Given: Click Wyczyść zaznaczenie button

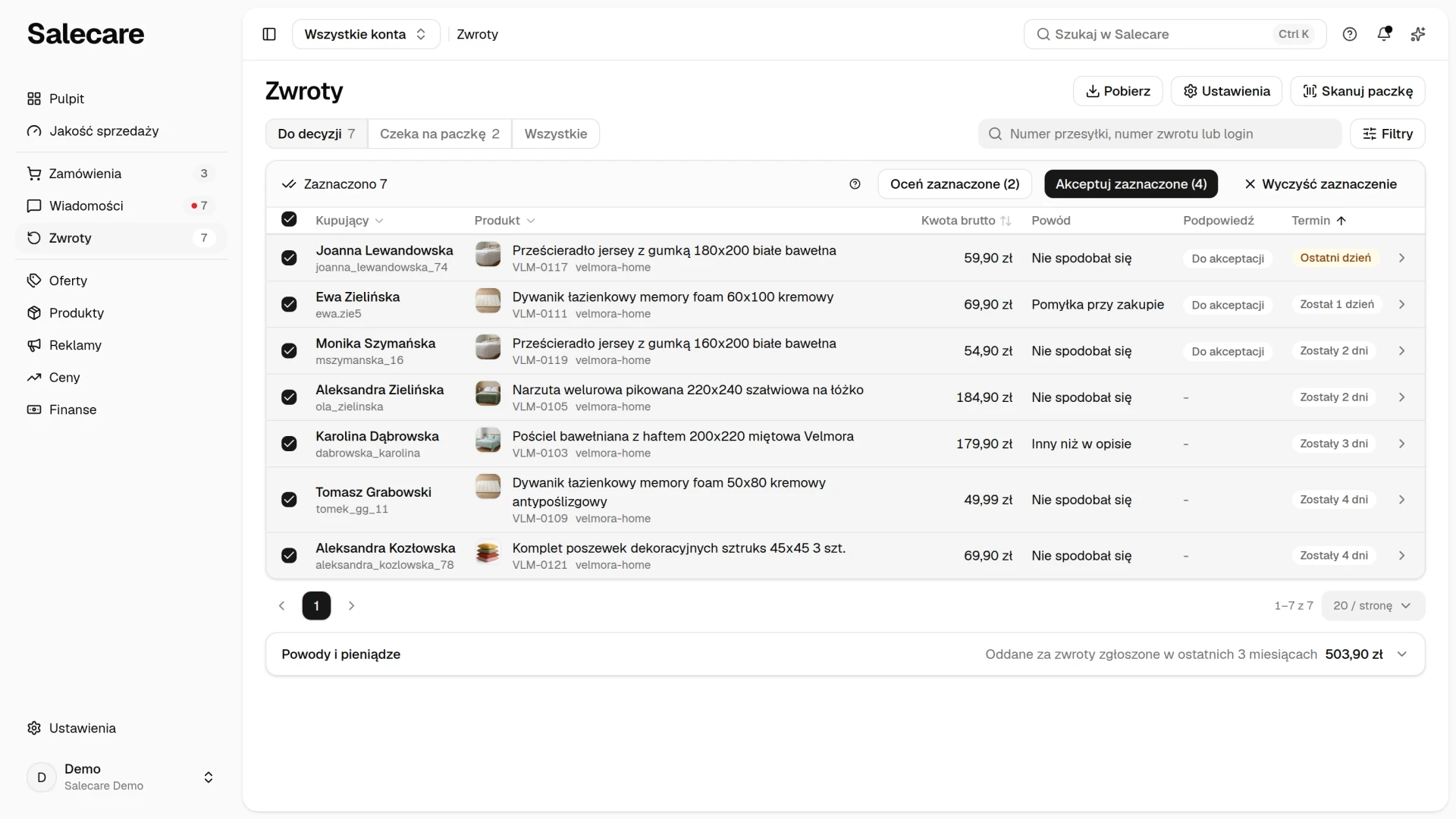Looking at the screenshot, I should point(1320,184).
